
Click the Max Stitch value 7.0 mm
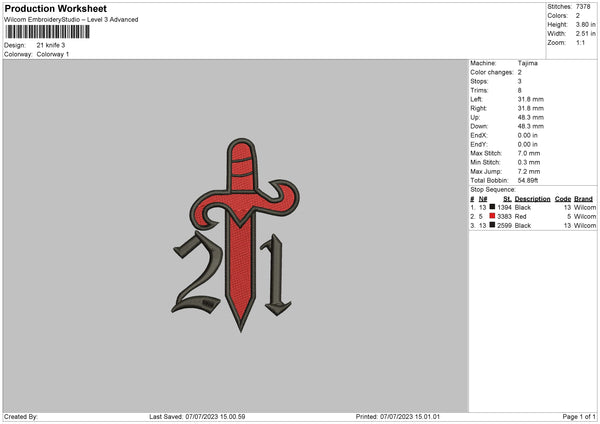pos(529,153)
